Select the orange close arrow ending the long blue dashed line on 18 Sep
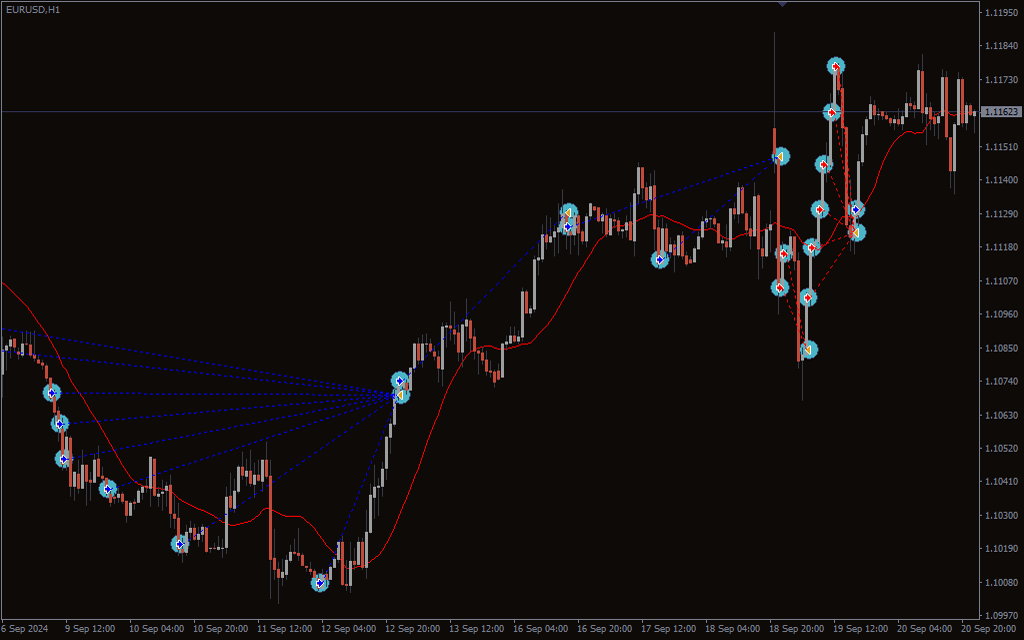This screenshot has height=640, width=1024. pos(780,156)
